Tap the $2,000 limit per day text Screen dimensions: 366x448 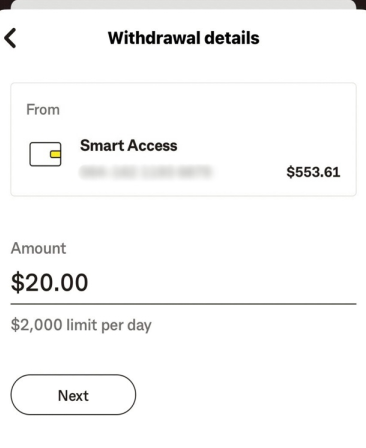[81, 325]
